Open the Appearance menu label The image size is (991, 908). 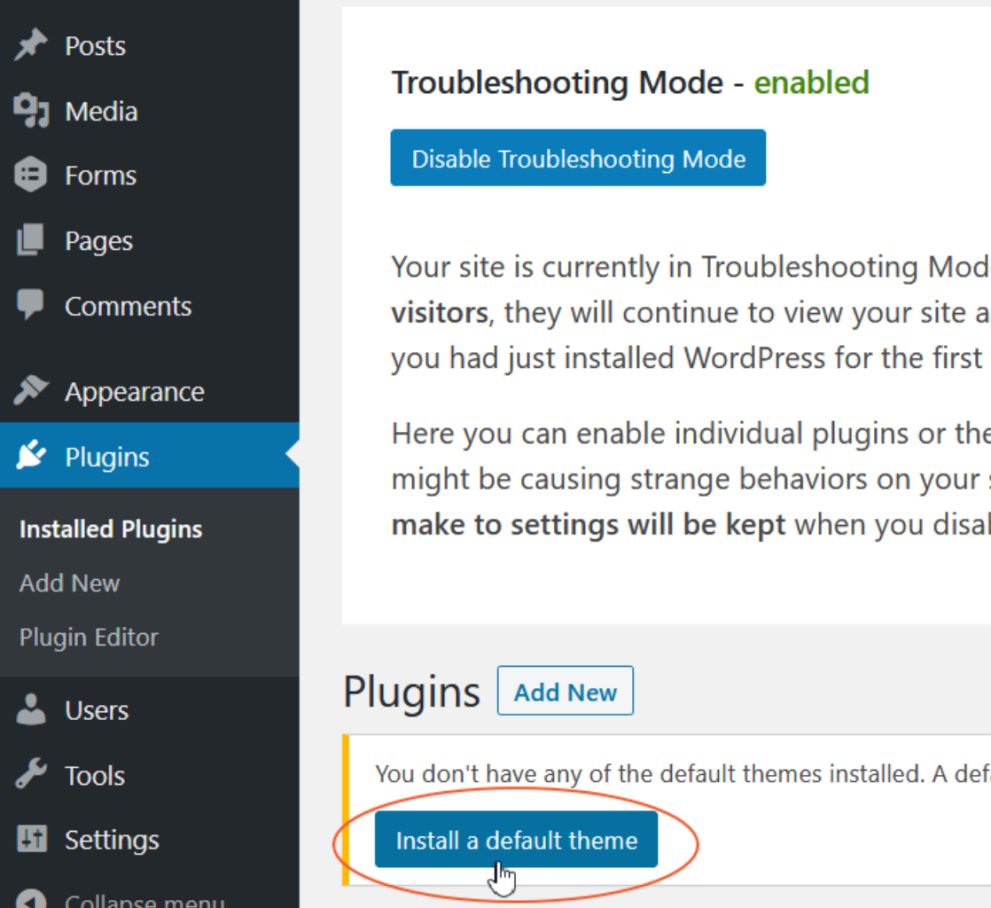tap(134, 392)
